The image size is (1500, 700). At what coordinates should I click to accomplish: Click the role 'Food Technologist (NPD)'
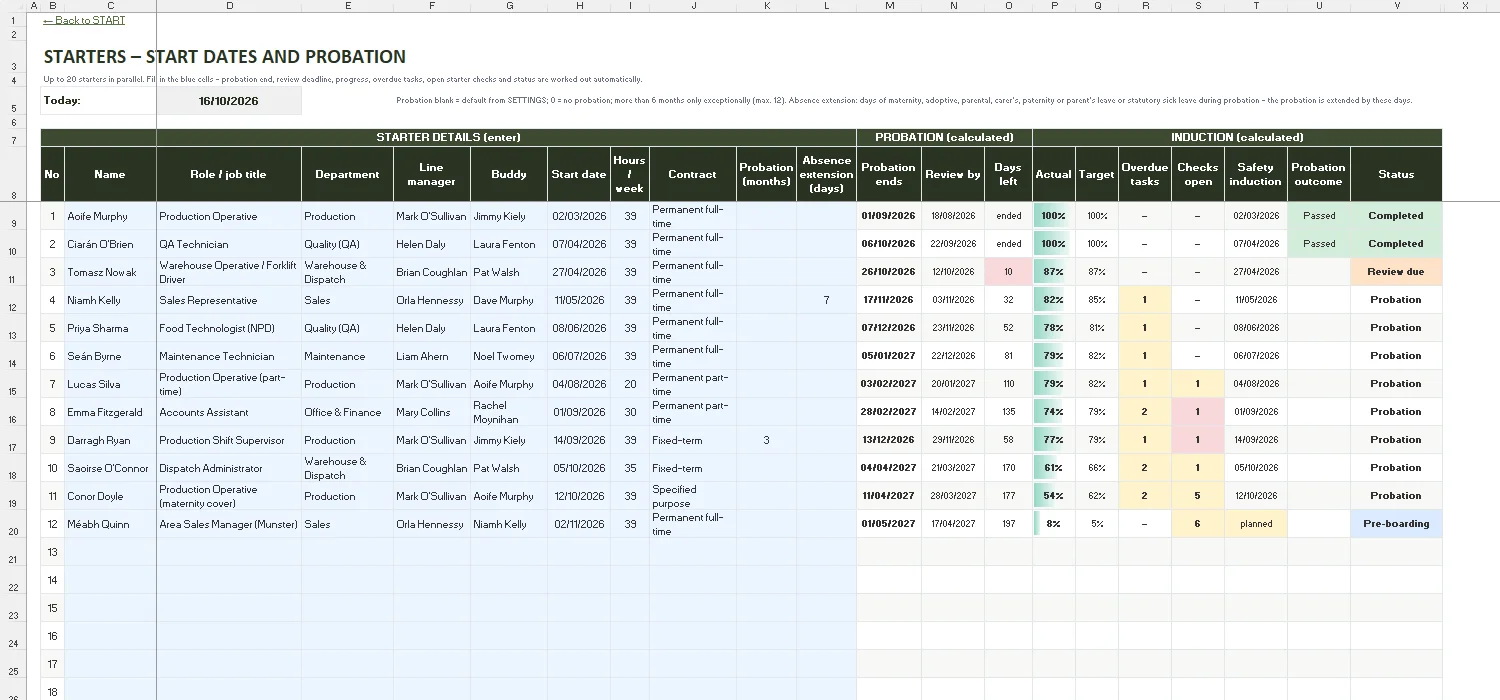point(229,328)
